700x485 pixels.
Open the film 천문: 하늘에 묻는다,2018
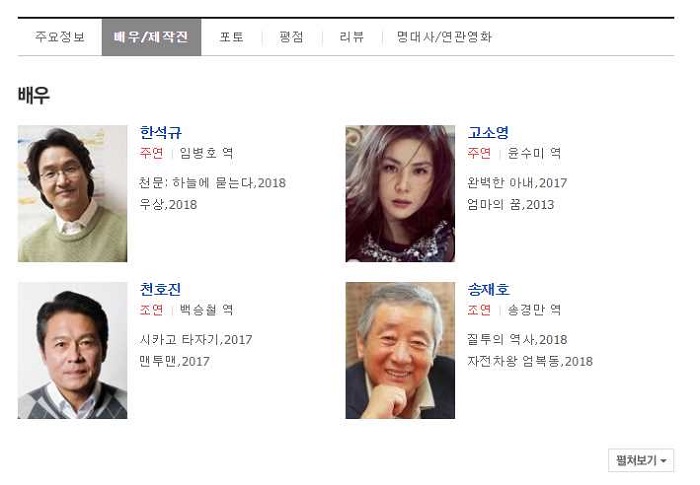coord(212,183)
